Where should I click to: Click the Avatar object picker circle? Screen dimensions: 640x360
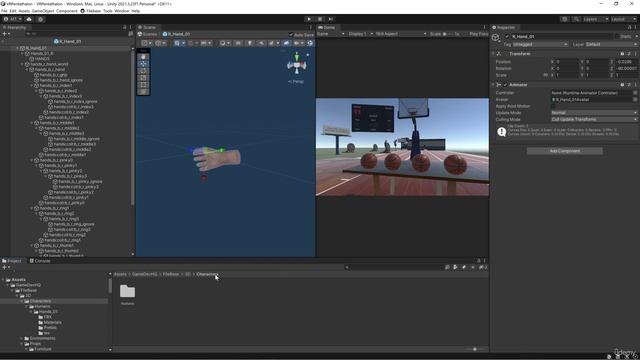coord(635,100)
